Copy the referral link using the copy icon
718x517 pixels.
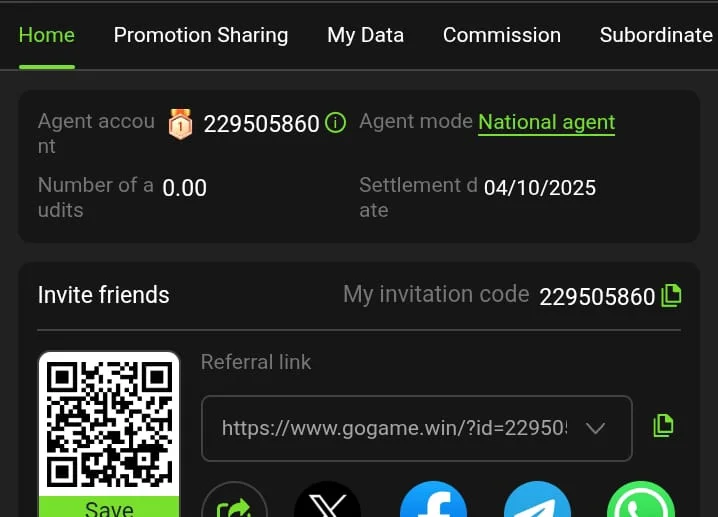click(x=663, y=425)
